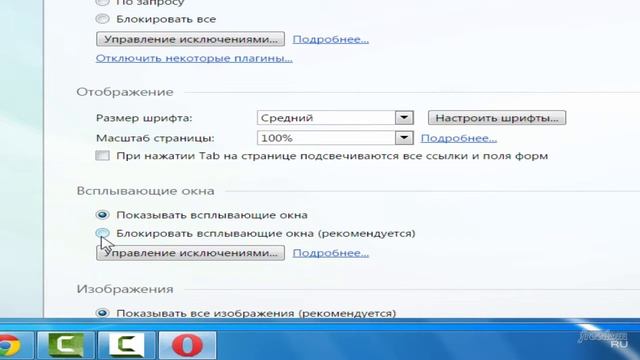Open the white Camtasia taskbar icon
This screenshot has width=640, height=360.
[127, 345]
